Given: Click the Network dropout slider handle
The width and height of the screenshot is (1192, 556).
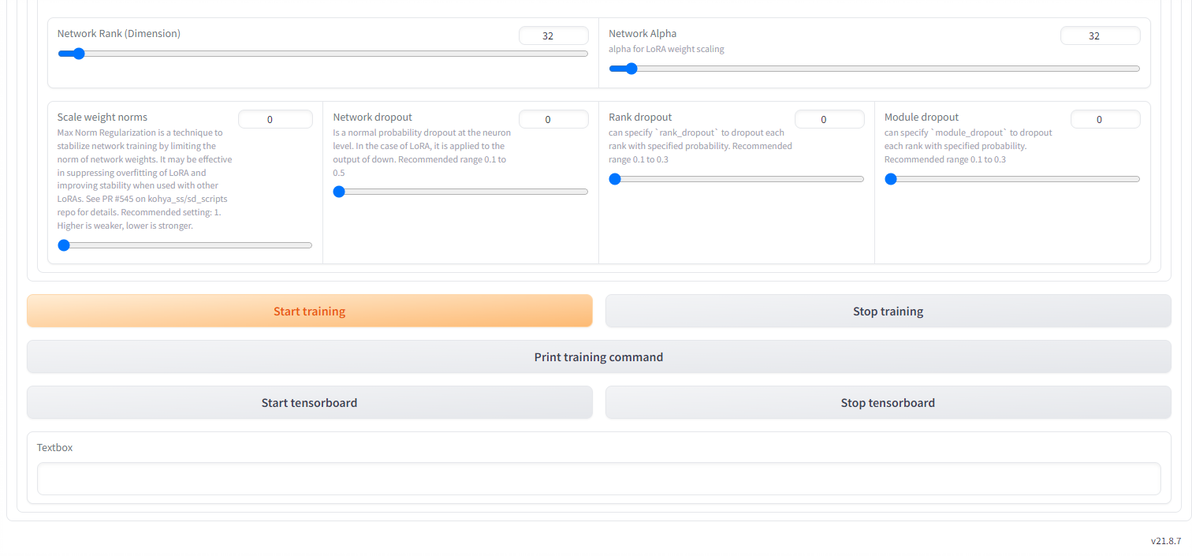Looking at the screenshot, I should (x=339, y=192).
